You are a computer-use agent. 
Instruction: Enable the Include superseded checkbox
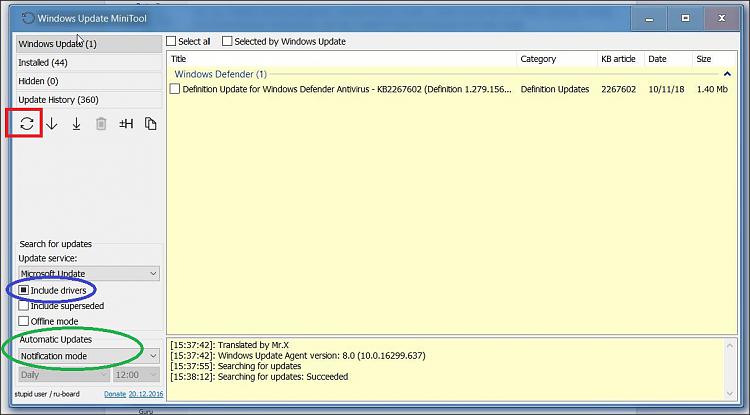point(23,306)
